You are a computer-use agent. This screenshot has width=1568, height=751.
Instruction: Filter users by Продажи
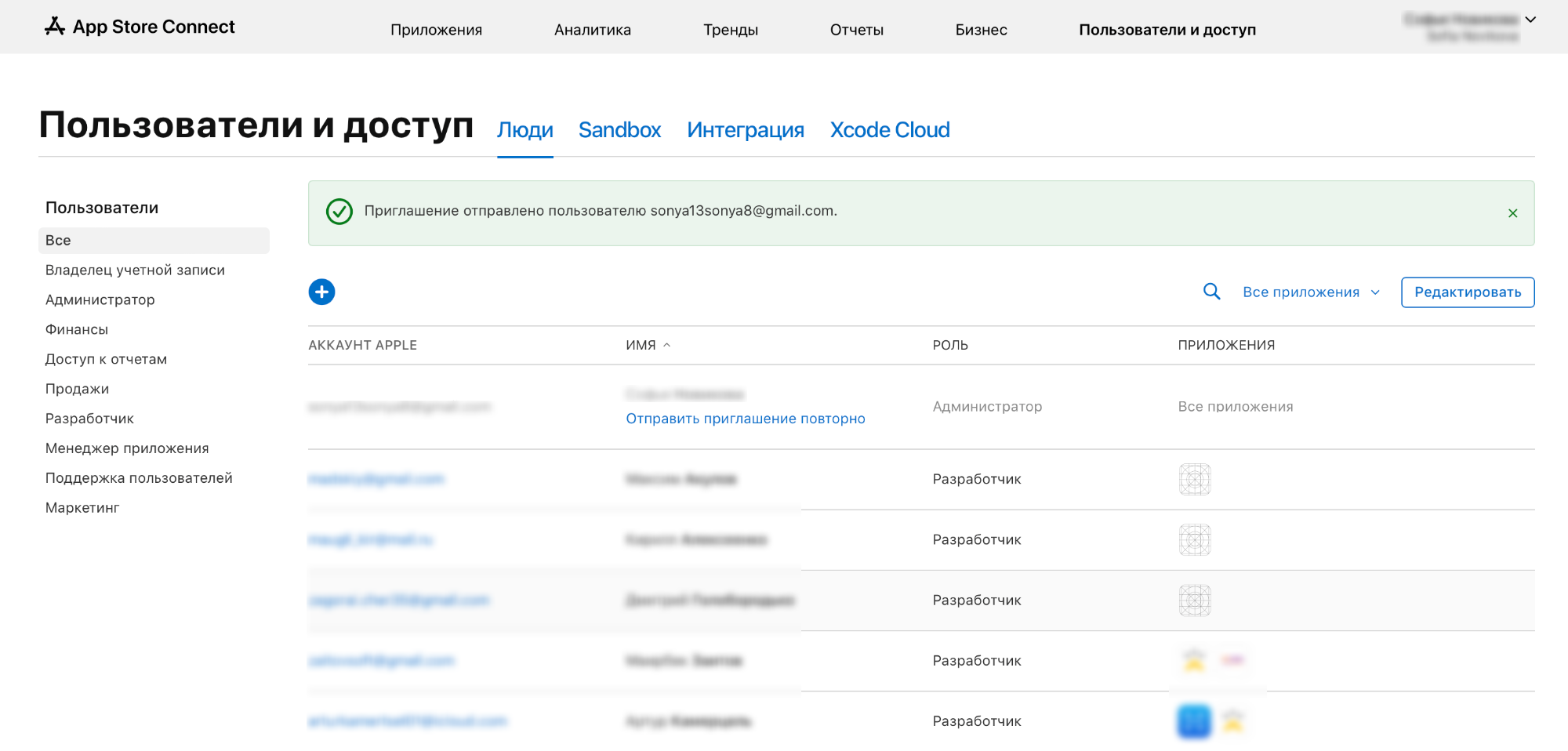77,390
